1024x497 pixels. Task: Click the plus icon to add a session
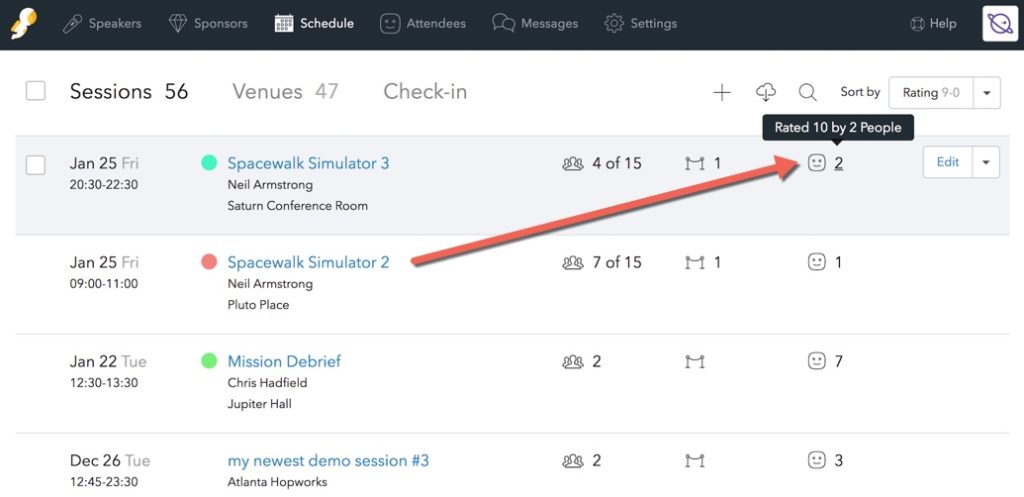tap(722, 93)
